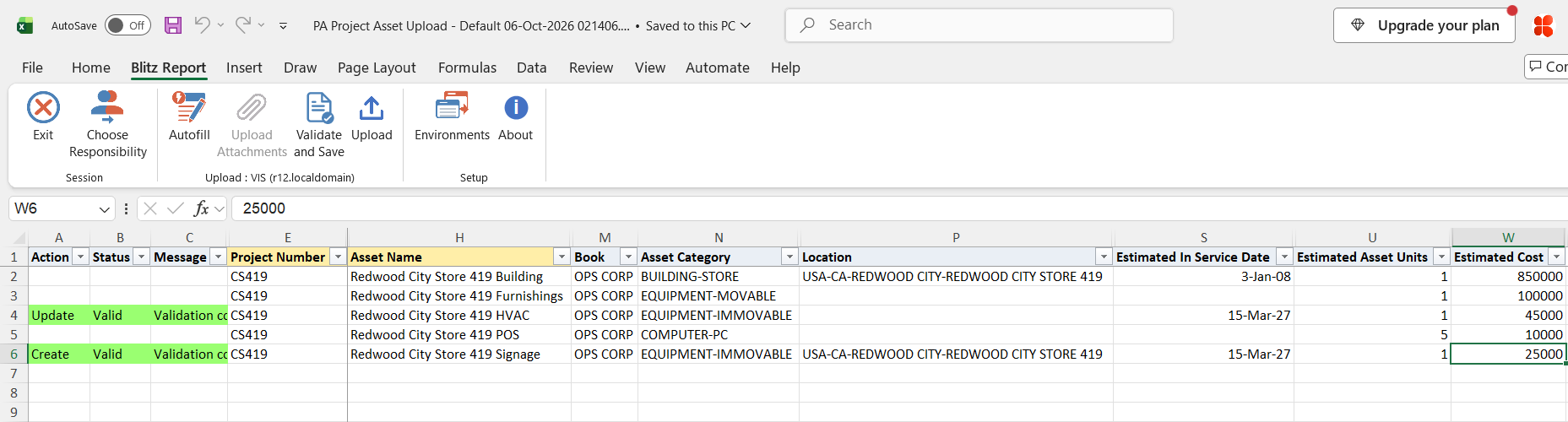Open Name Box dropdown
The width and height of the screenshot is (1568, 422).
click(x=105, y=208)
